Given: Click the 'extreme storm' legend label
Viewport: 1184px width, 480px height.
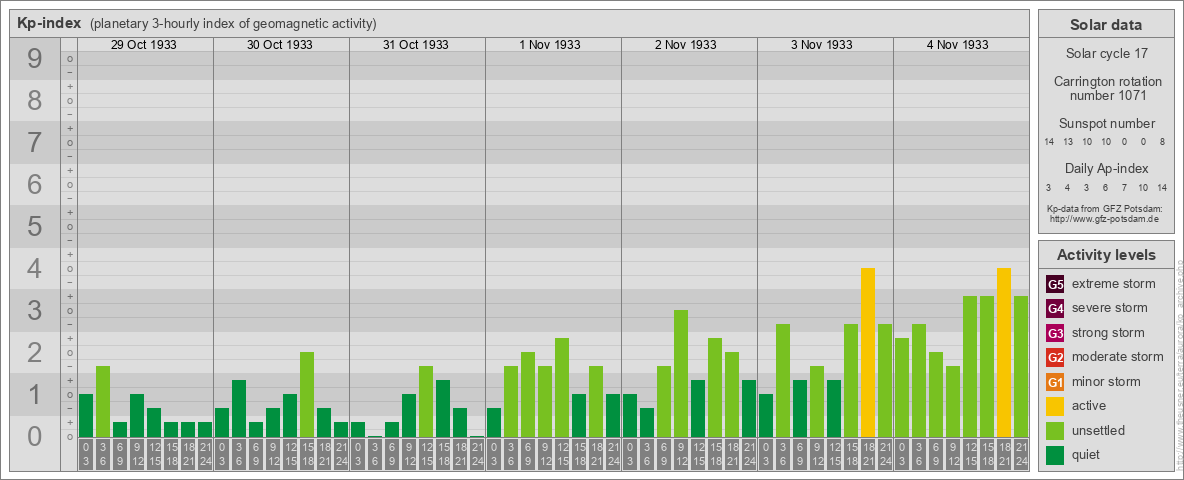Looking at the screenshot, I should click(x=1113, y=285).
